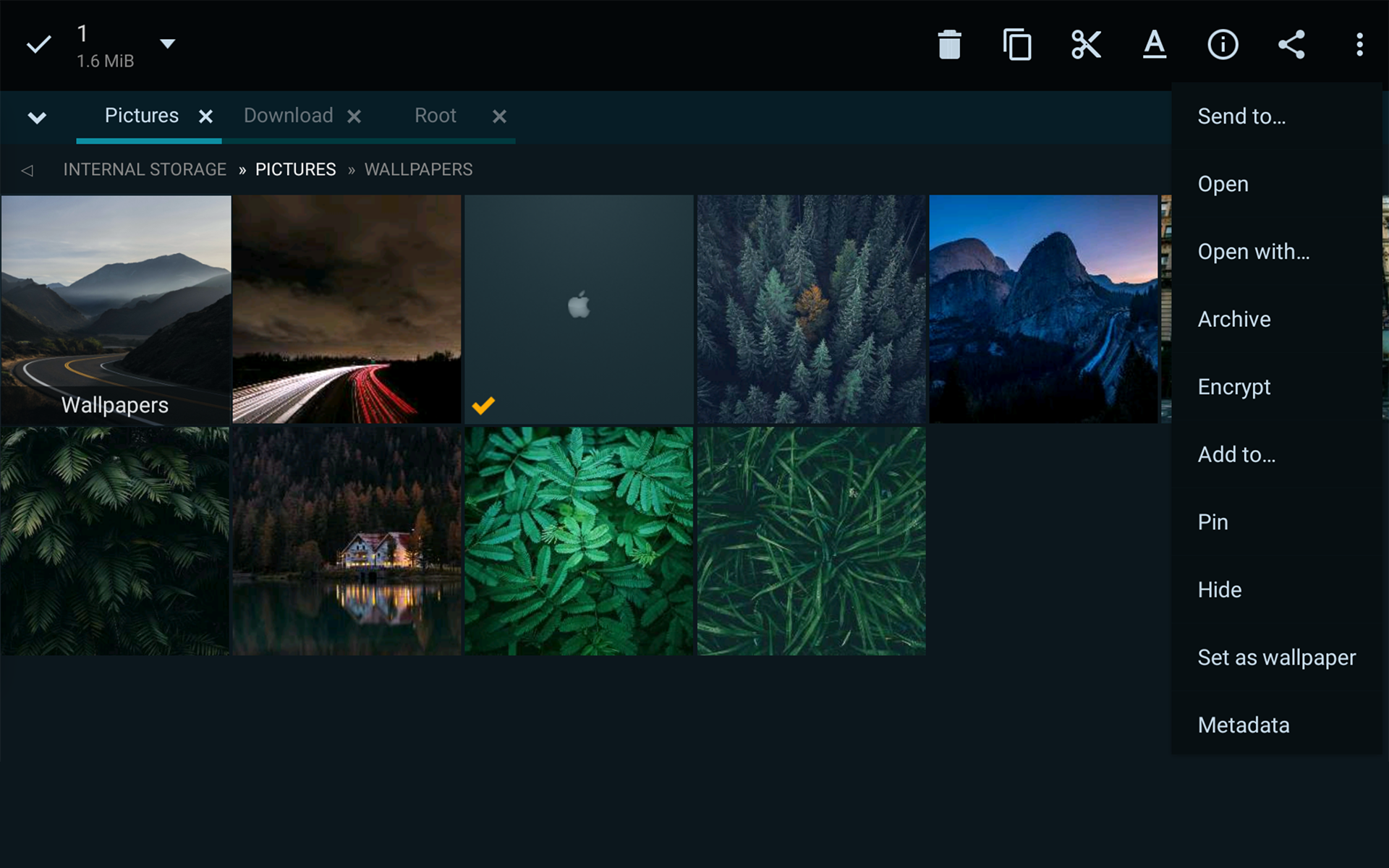Select Add to... menu option
The image size is (1389, 868).
coord(1277,454)
